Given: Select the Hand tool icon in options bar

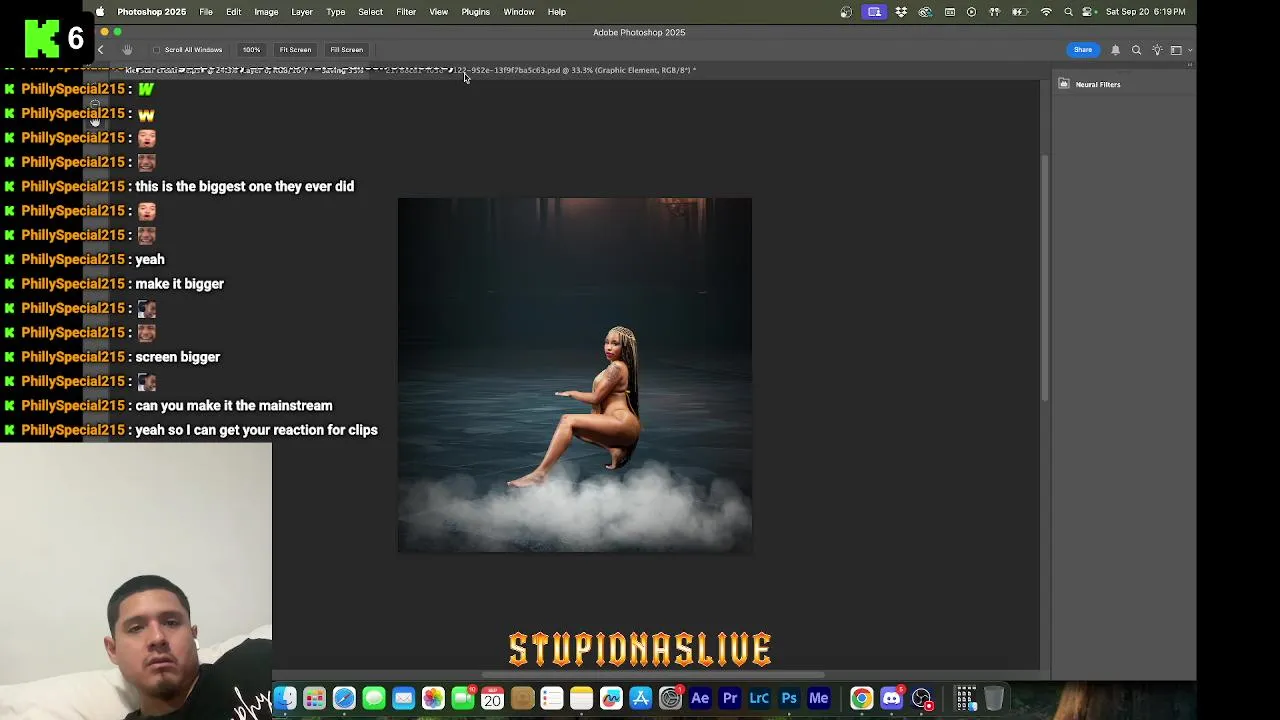Looking at the screenshot, I should pos(127,50).
